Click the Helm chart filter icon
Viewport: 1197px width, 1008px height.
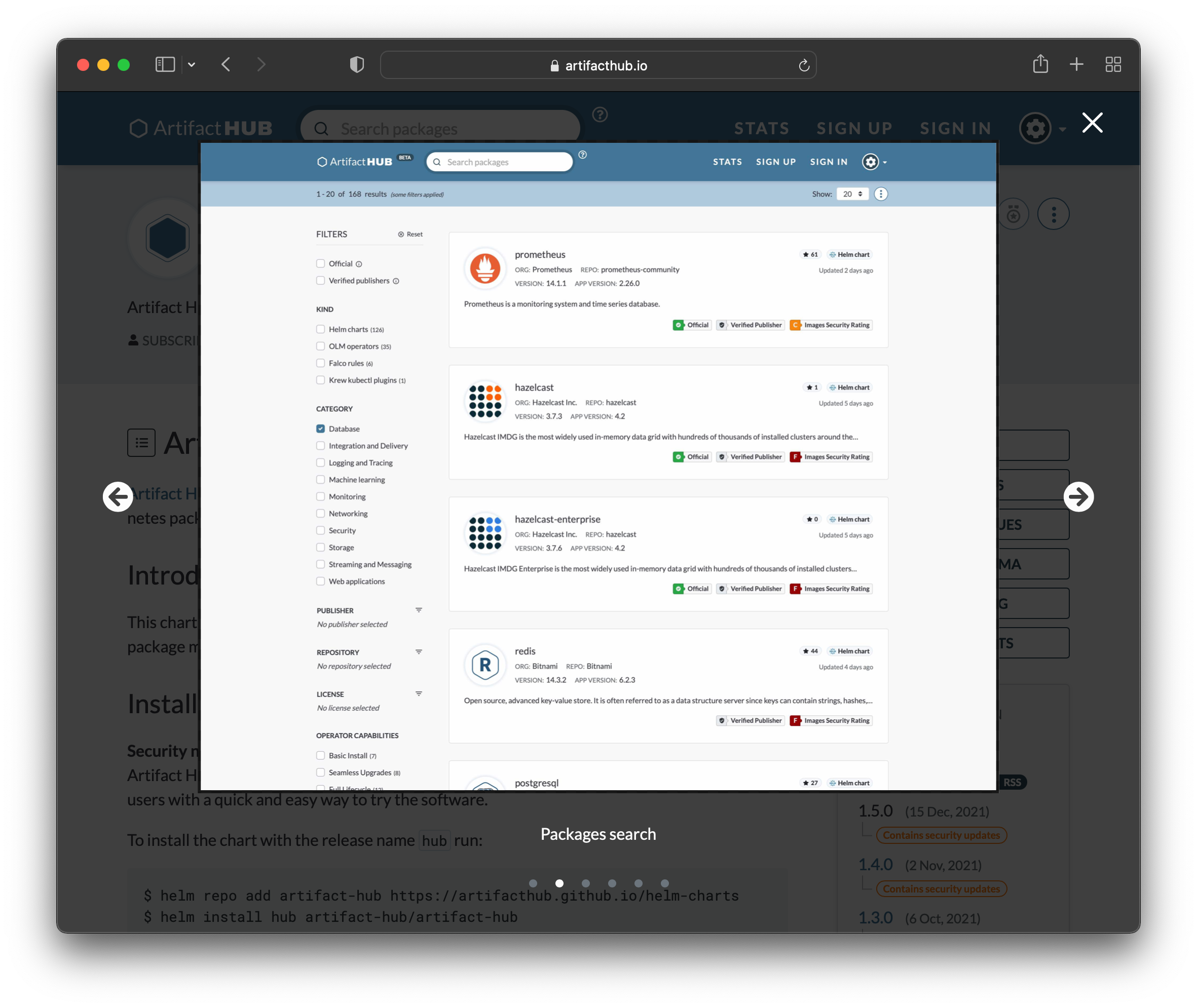pos(320,328)
